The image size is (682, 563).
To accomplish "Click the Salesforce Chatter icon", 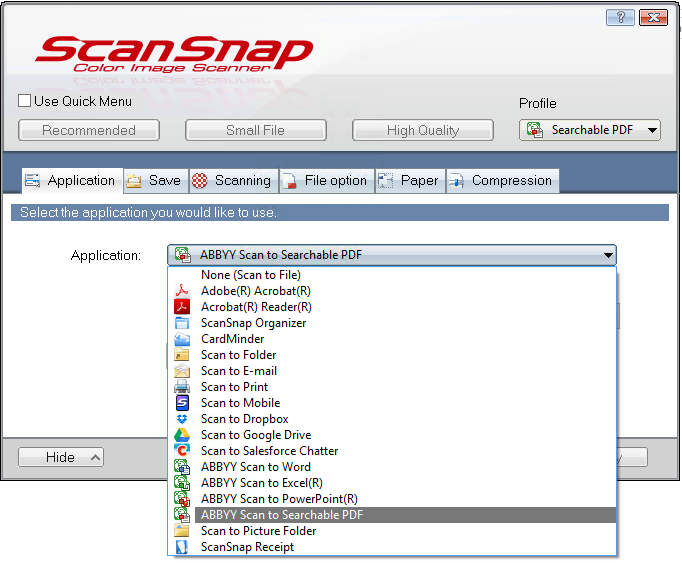I will coord(182,451).
